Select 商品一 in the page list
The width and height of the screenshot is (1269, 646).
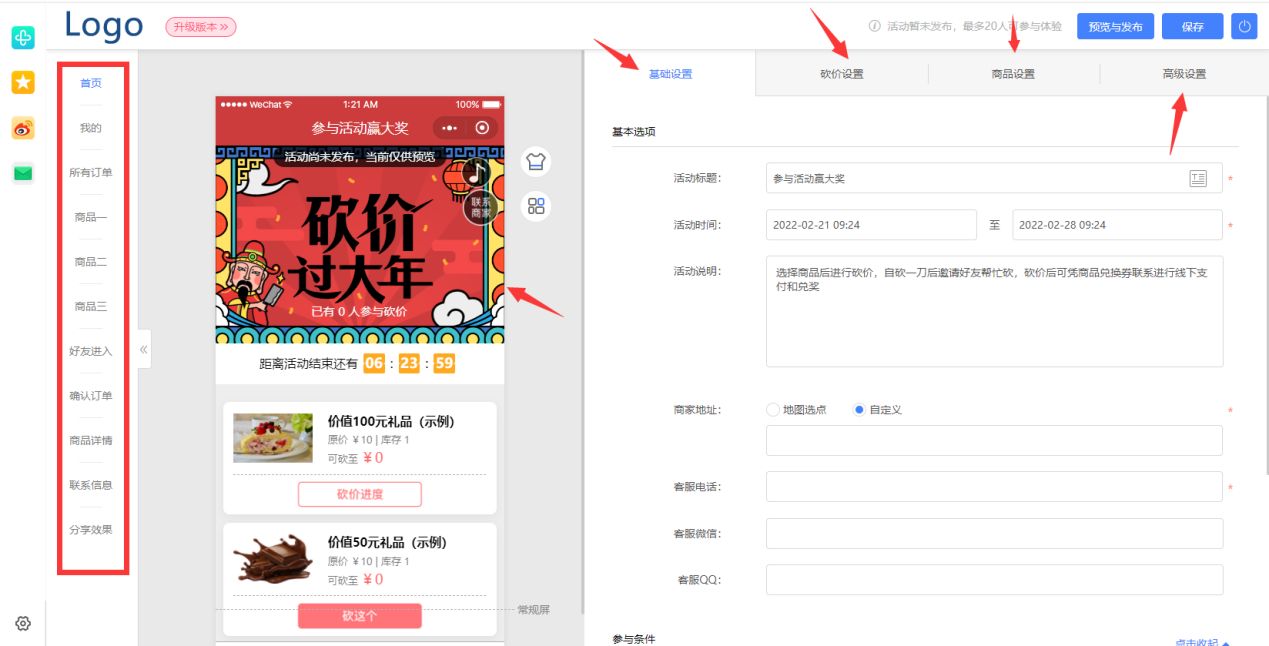tap(91, 217)
